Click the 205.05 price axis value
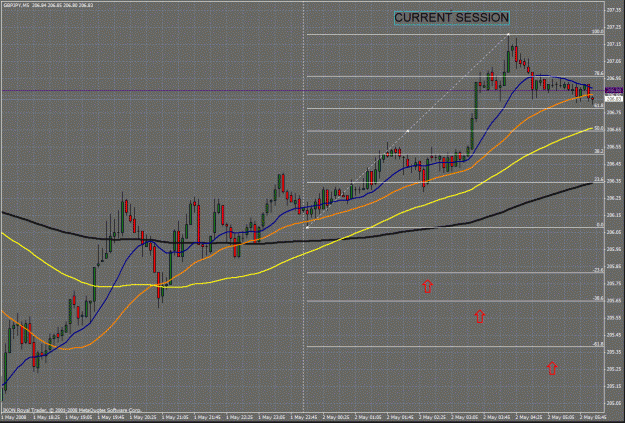Viewport: 625px width, 423px height. (x=613, y=403)
